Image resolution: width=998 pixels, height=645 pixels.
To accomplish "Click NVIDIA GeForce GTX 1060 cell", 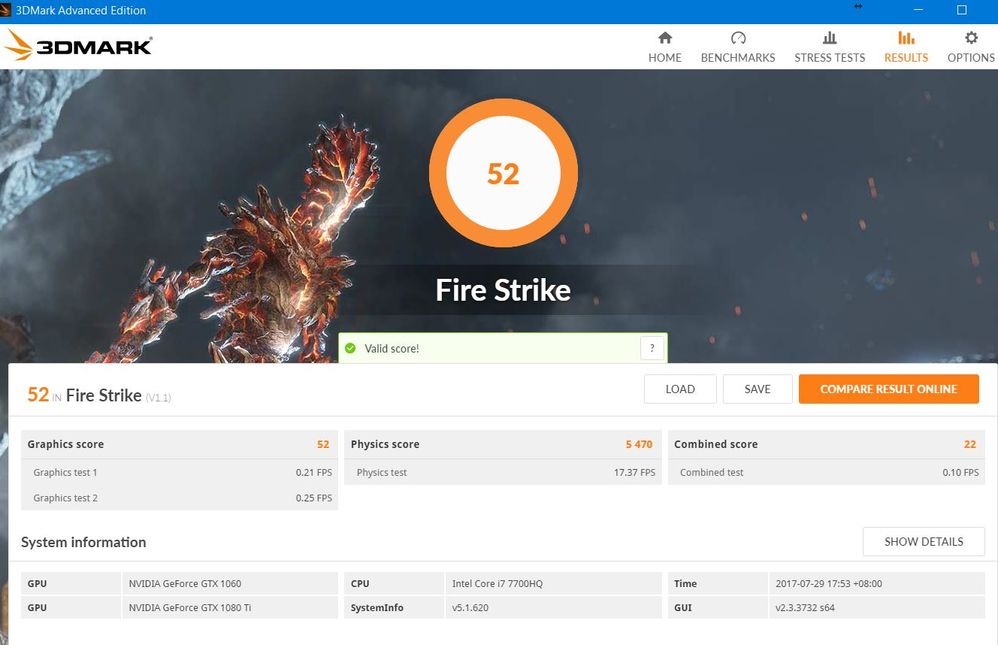I will tap(229, 583).
